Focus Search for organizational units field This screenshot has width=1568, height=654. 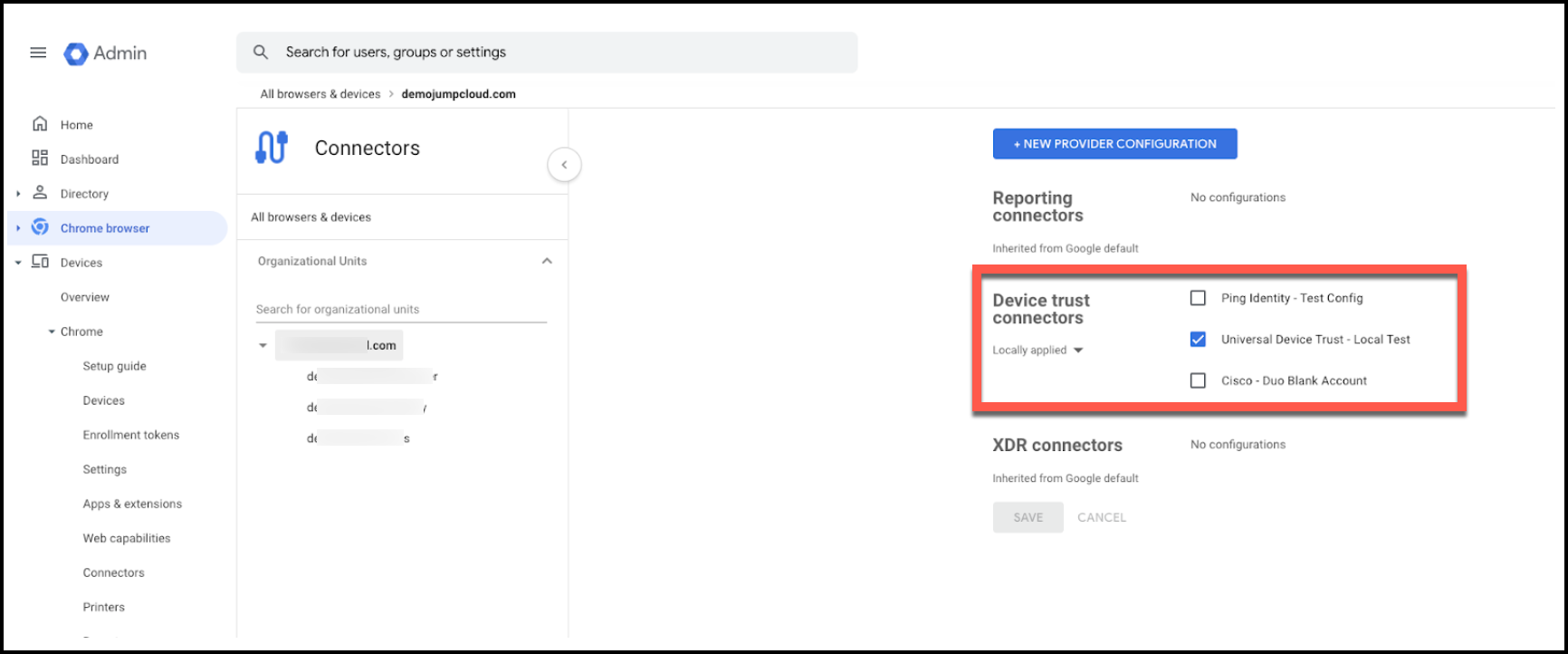401,309
